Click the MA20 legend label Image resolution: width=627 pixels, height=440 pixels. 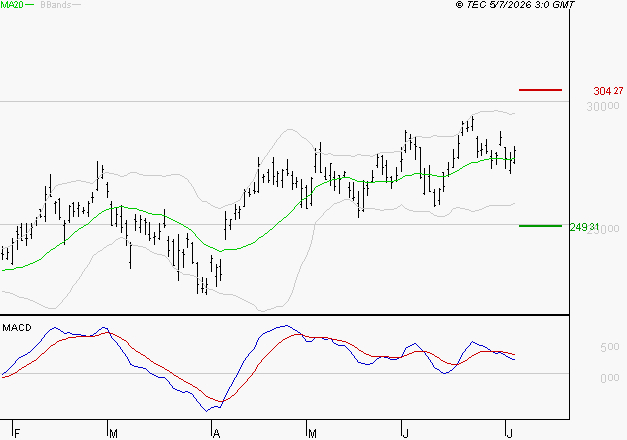tap(12, 5)
